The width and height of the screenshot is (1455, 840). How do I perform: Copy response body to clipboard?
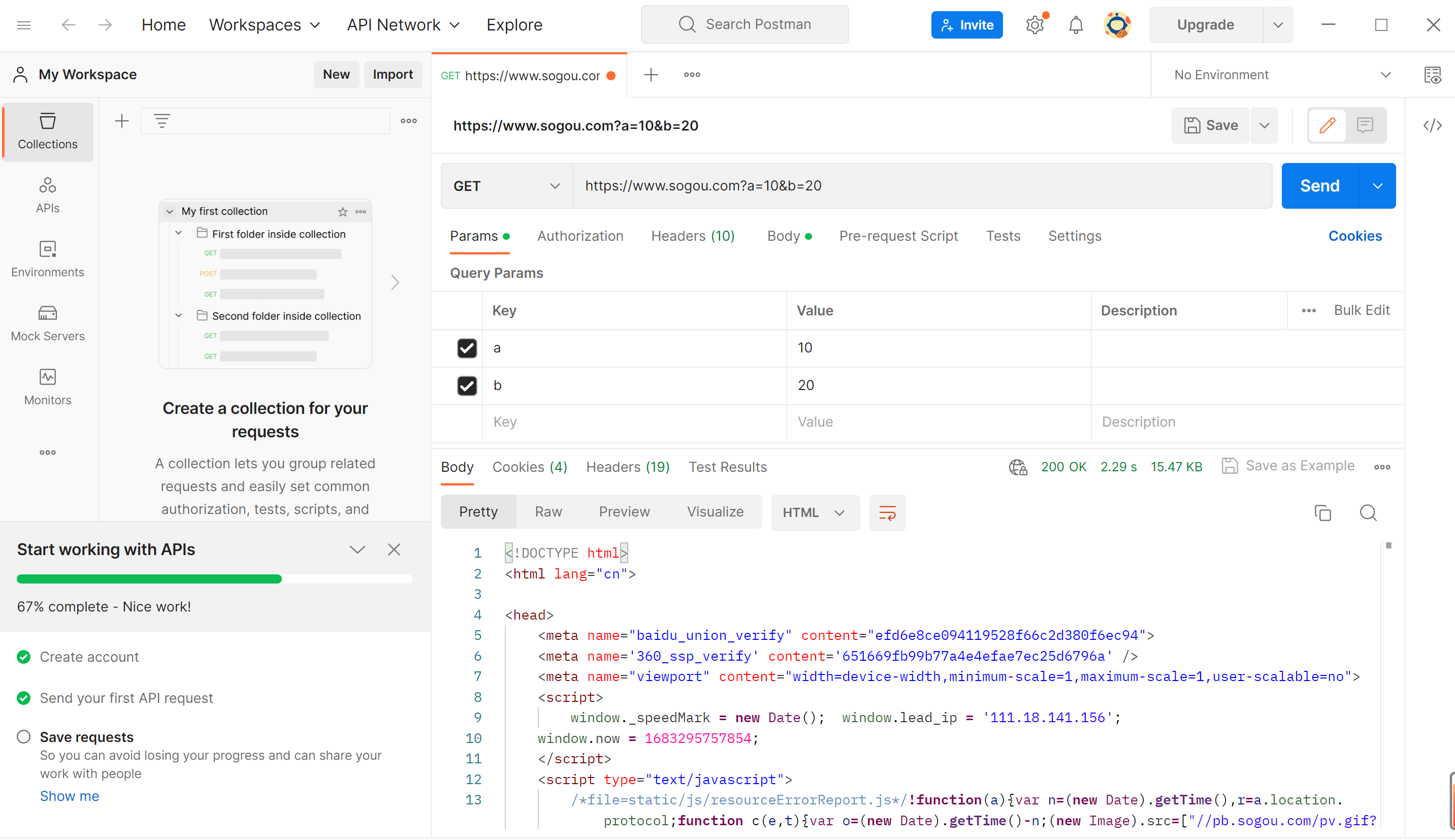pos(1322,512)
